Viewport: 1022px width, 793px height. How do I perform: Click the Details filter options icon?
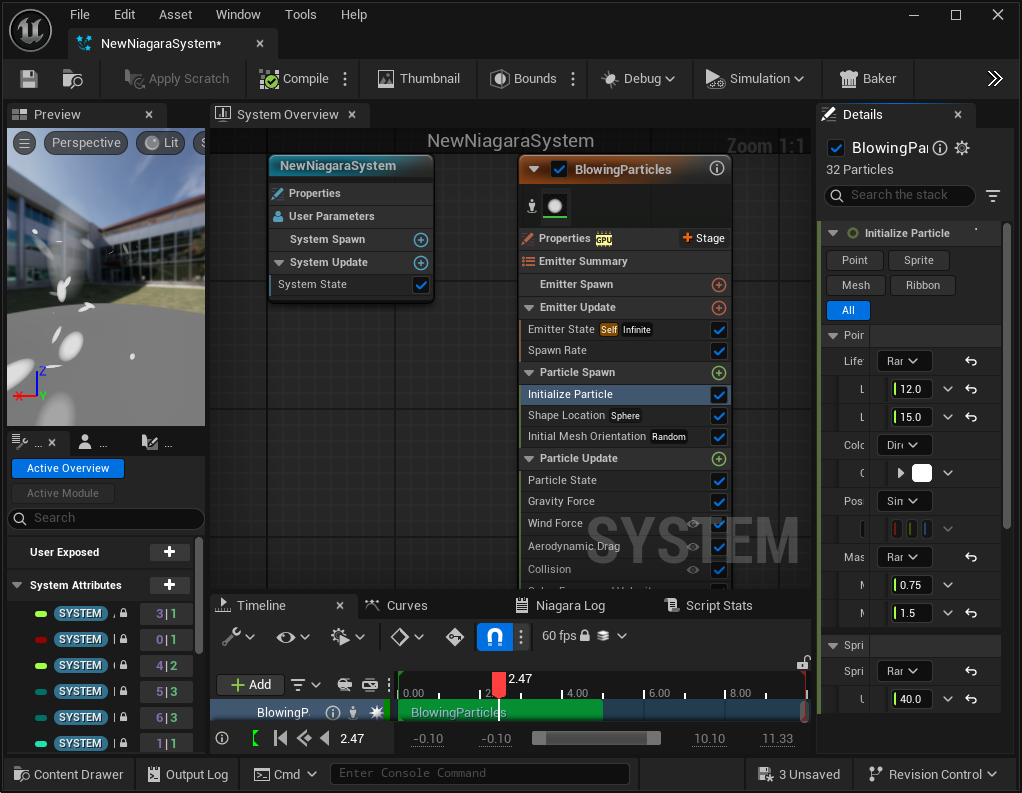tap(993, 195)
